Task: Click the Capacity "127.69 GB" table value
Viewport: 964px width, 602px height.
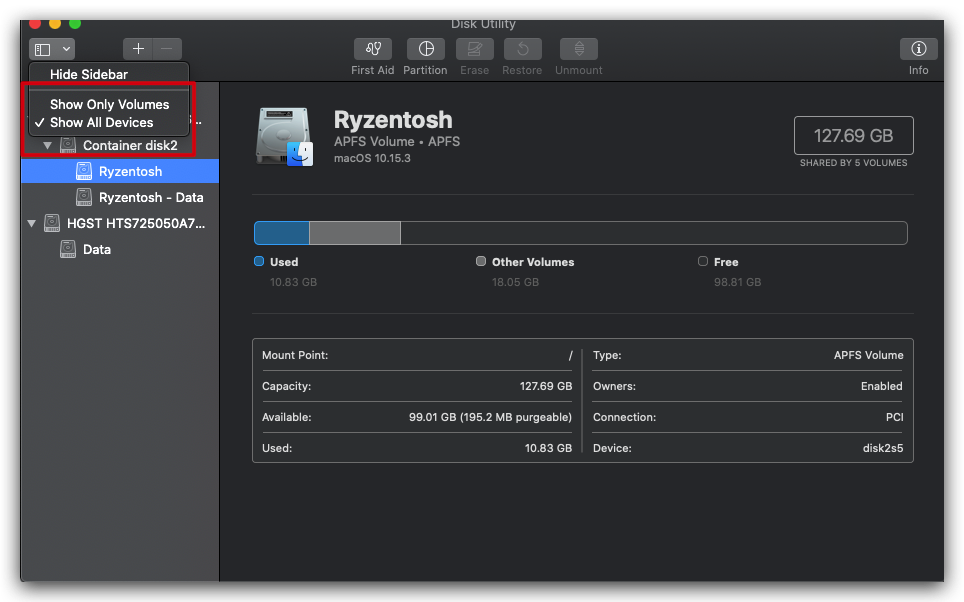Action: (546, 386)
